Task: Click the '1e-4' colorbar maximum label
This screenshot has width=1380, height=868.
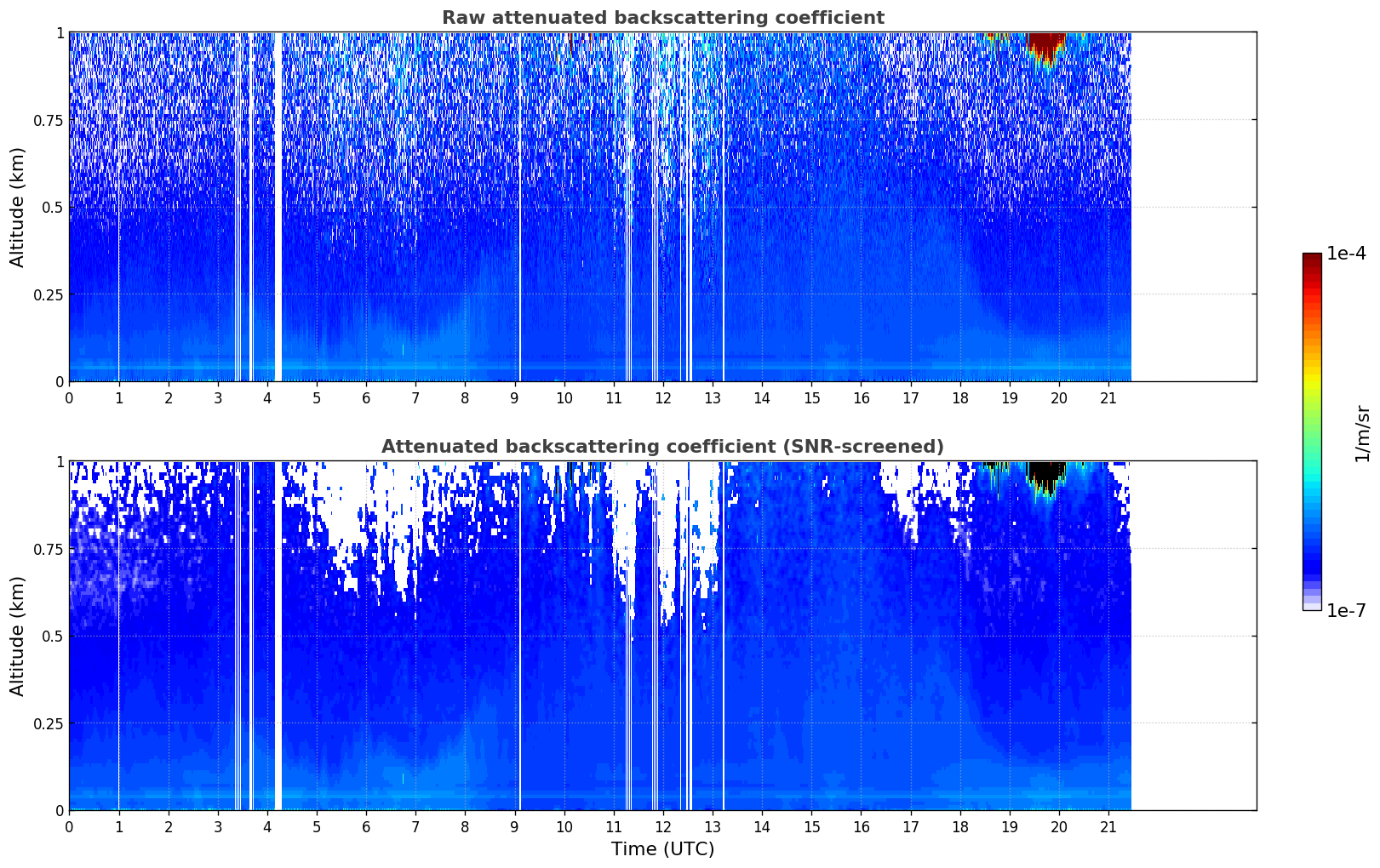Action: coord(1346,254)
